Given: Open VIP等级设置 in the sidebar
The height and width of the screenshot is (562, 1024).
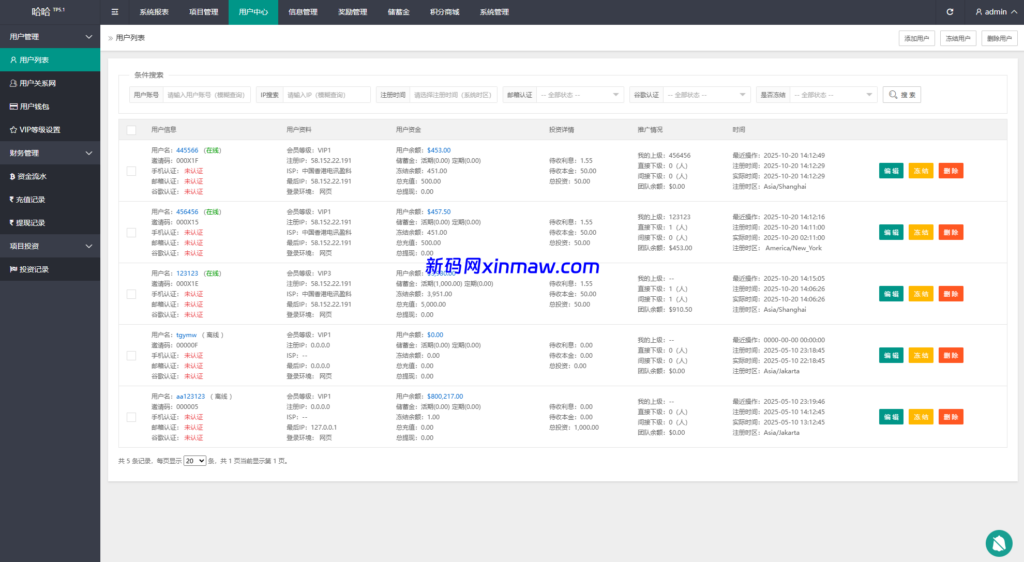Looking at the screenshot, I should (50, 130).
